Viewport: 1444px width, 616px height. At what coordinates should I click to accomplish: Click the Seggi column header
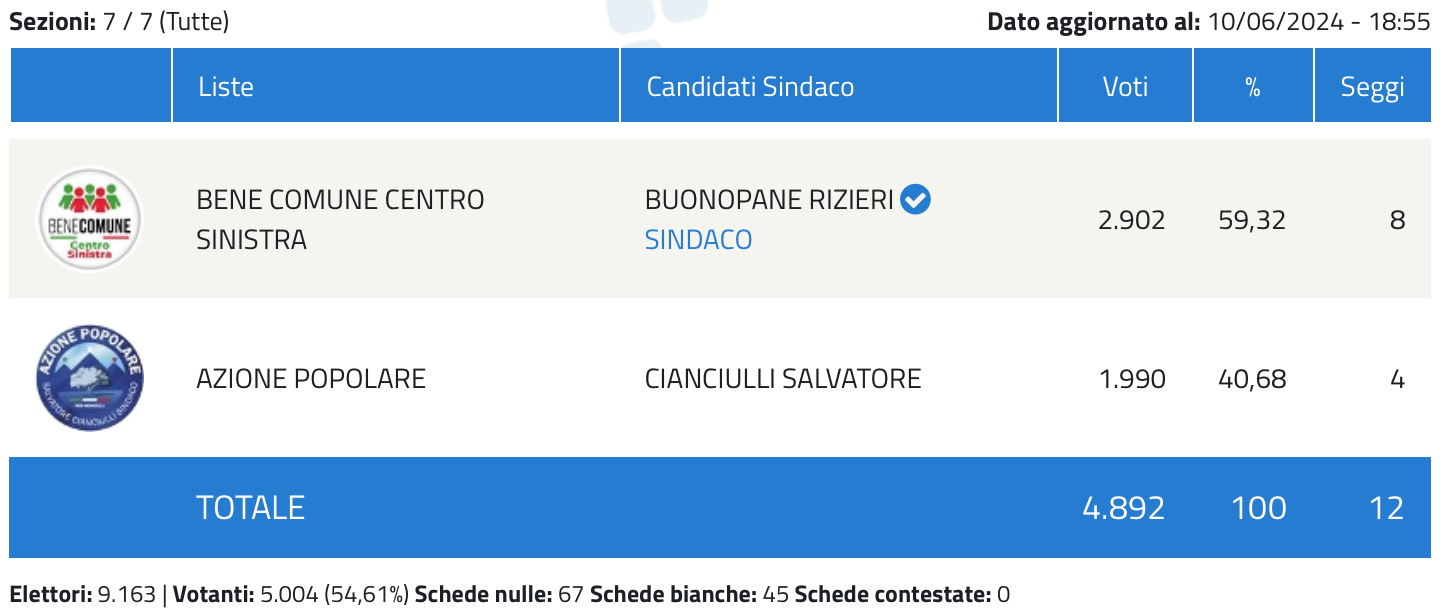[1373, 86]
